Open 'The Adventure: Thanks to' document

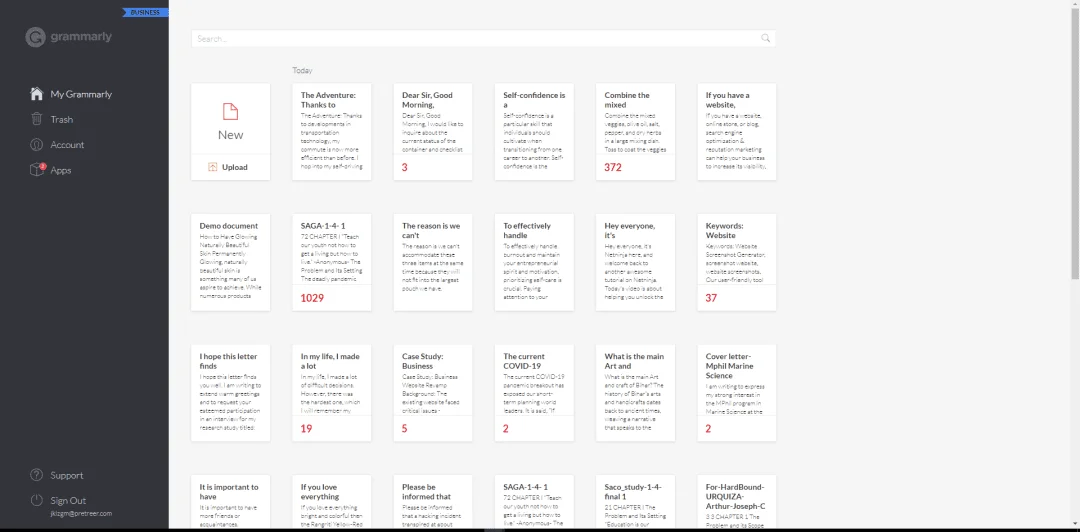coord(331,132)
